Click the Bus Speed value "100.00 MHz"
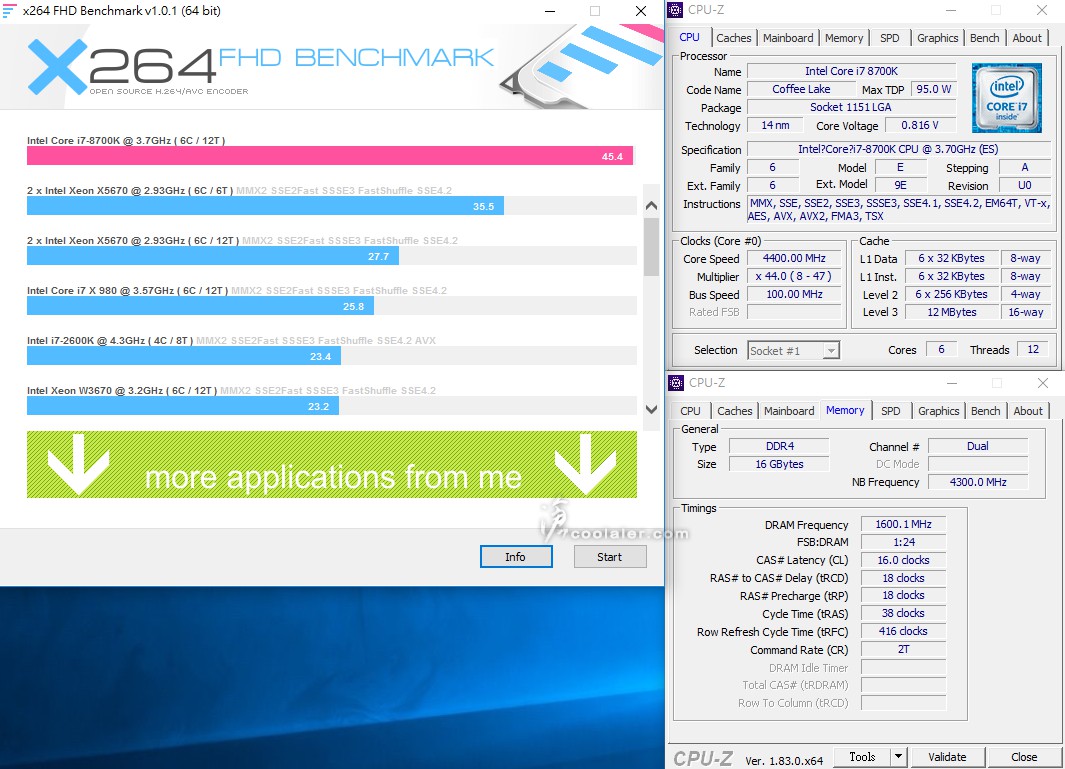Viewport: 1065px width, 769px height. pos(794,294)
